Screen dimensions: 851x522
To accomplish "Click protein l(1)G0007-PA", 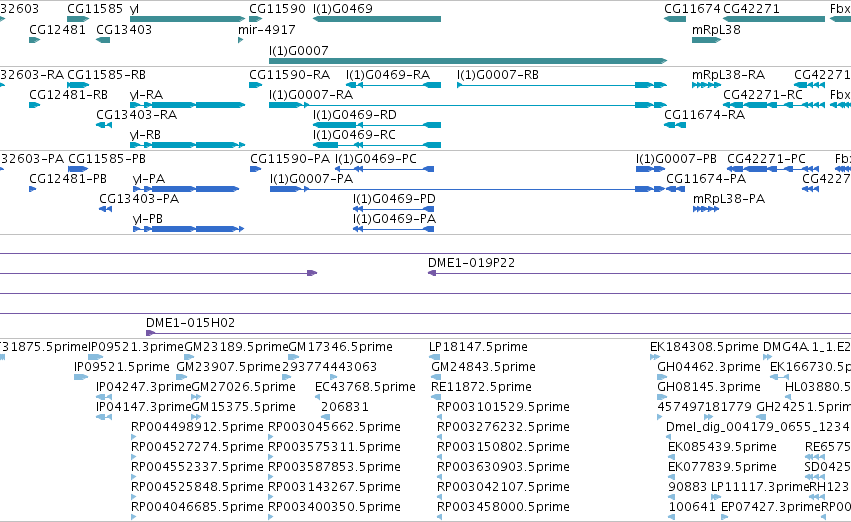I will click(x=312, y=179).
